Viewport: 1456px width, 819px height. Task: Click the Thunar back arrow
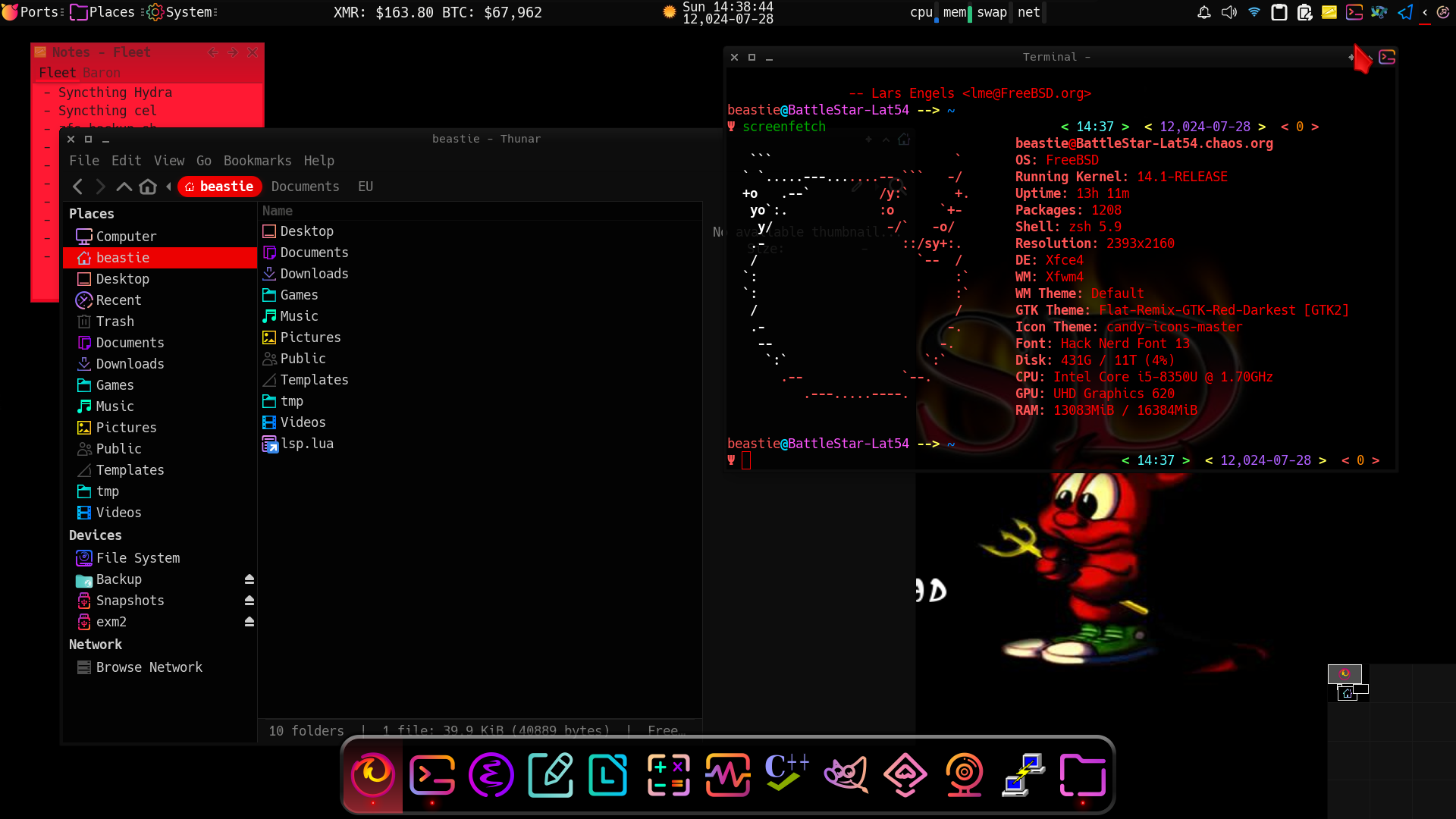coord(77,187)
